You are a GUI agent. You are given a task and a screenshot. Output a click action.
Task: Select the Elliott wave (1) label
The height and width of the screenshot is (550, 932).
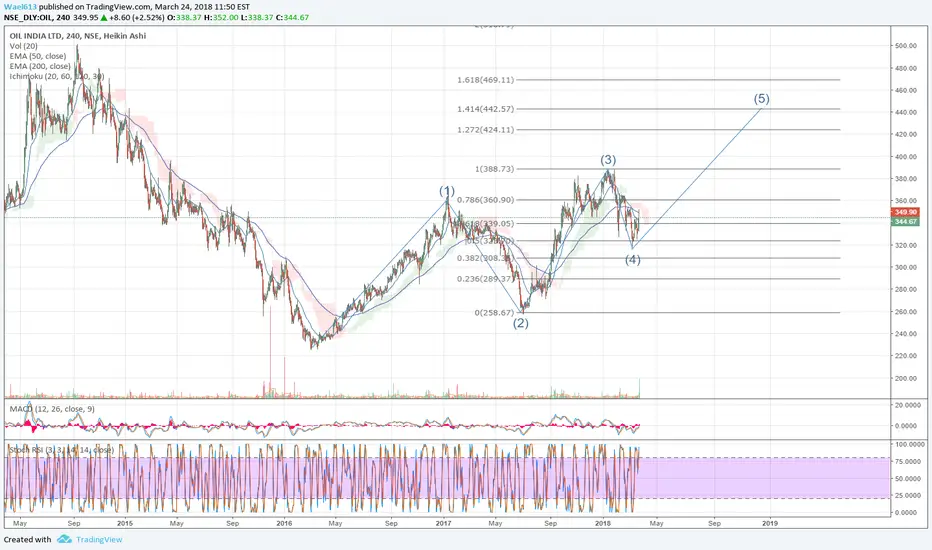click(x=447, y=191)
